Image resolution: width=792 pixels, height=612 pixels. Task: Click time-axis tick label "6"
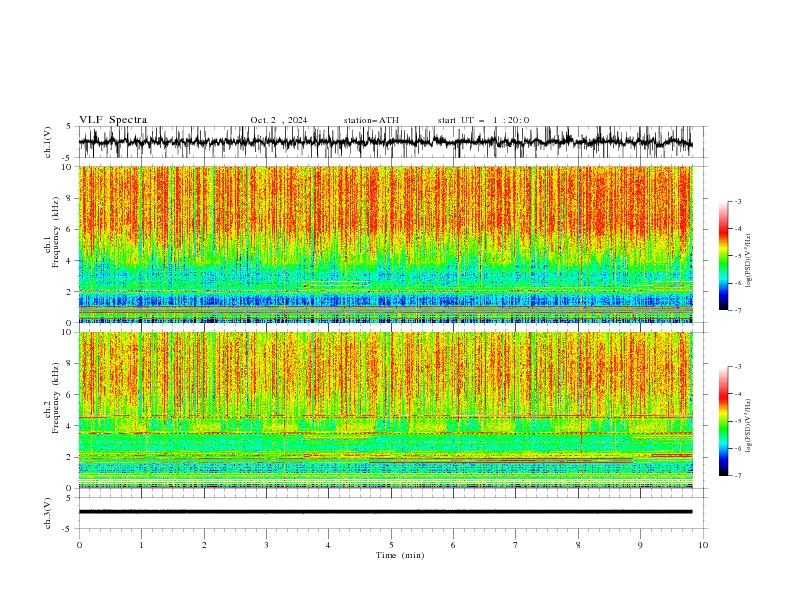(453, 545)
